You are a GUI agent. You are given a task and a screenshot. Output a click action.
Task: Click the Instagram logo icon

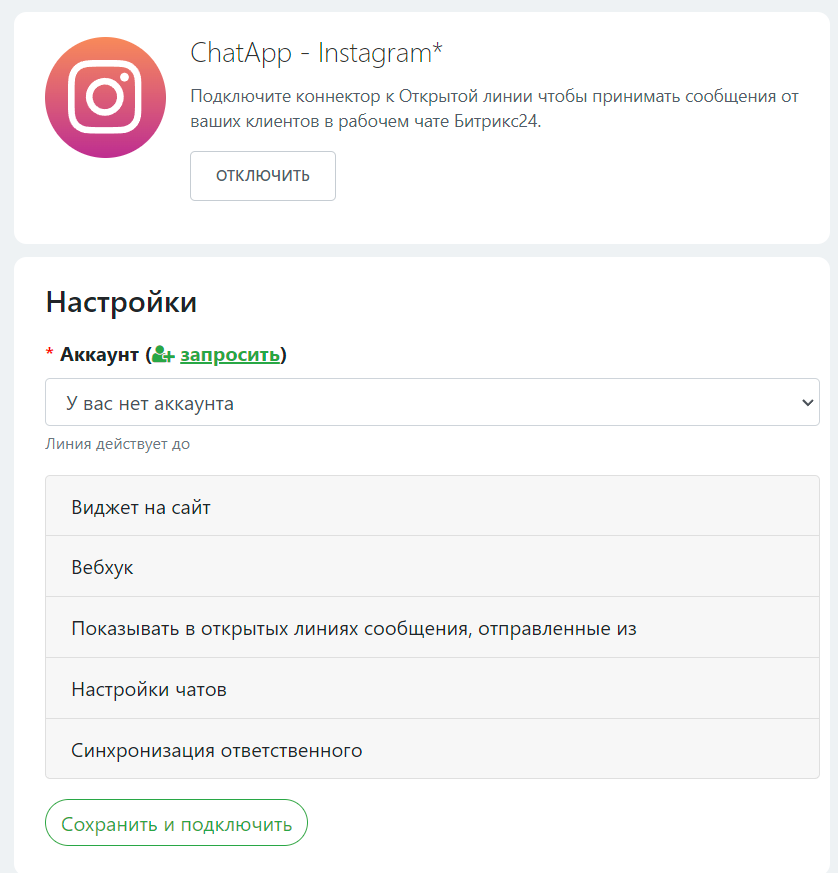105,97
